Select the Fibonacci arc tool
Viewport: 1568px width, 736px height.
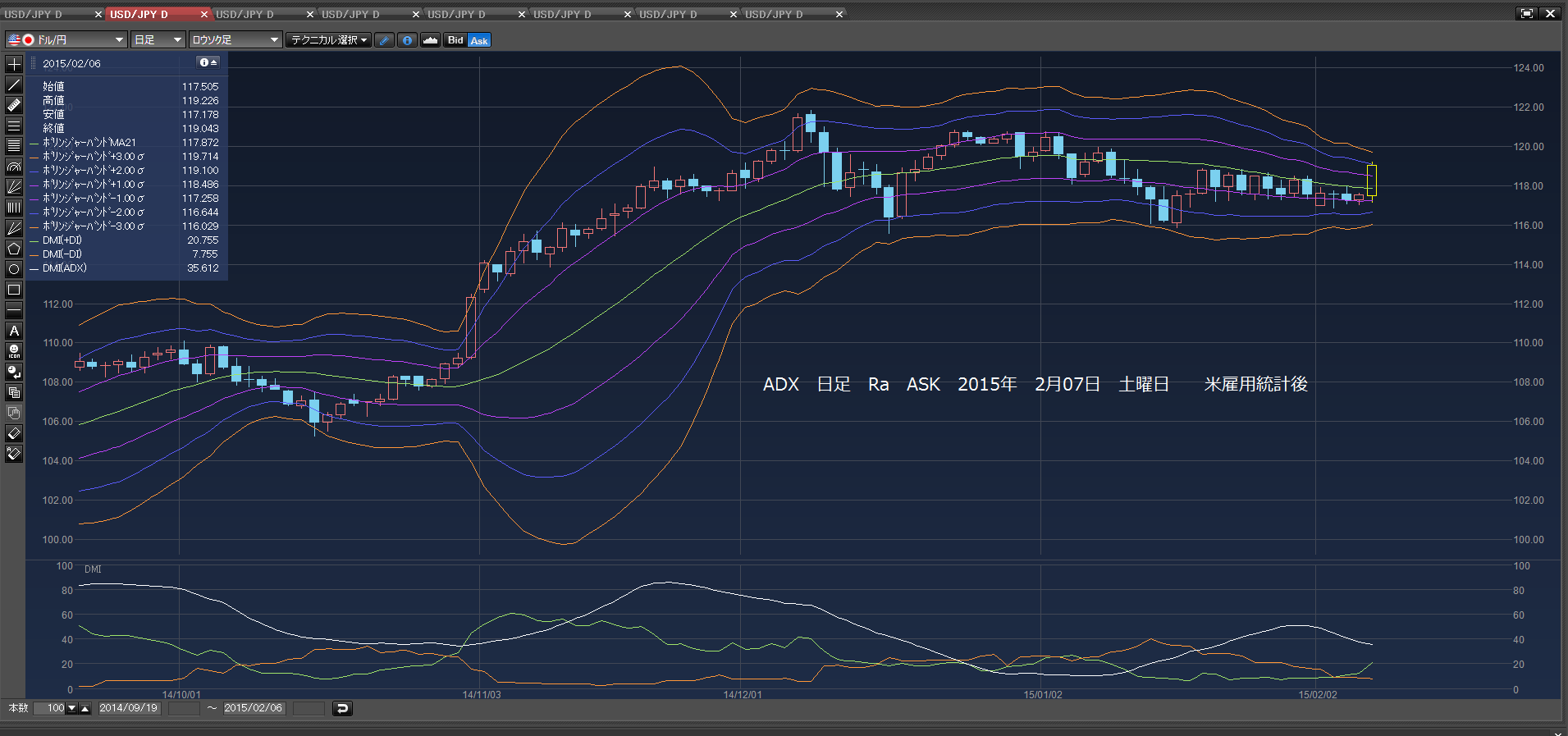(x=14, y=167)
